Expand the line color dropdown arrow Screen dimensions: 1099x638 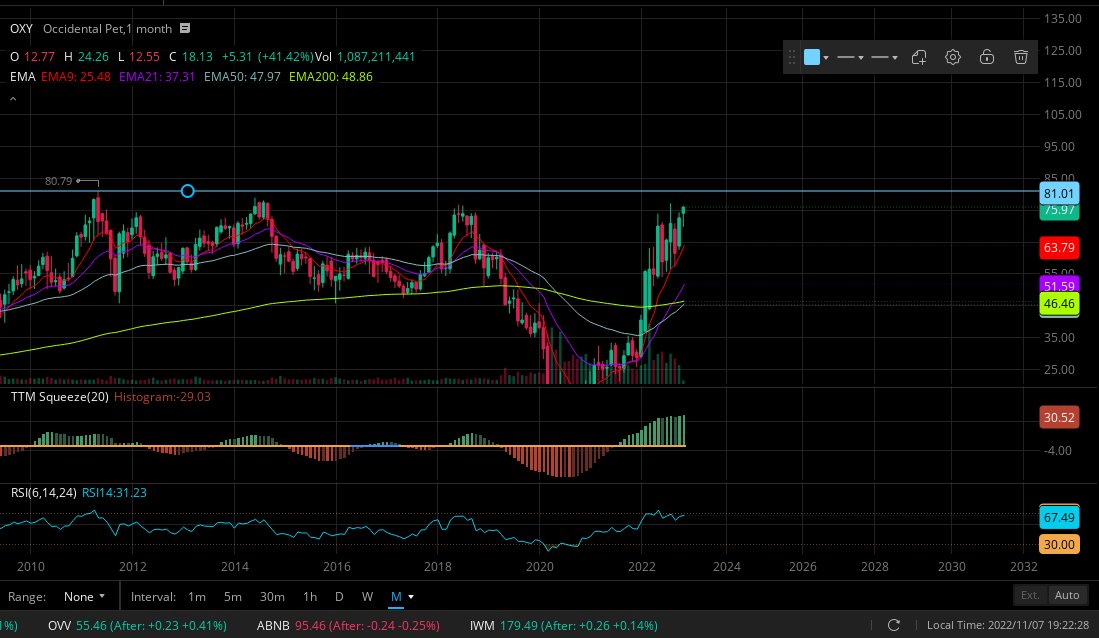pos(826,58)
